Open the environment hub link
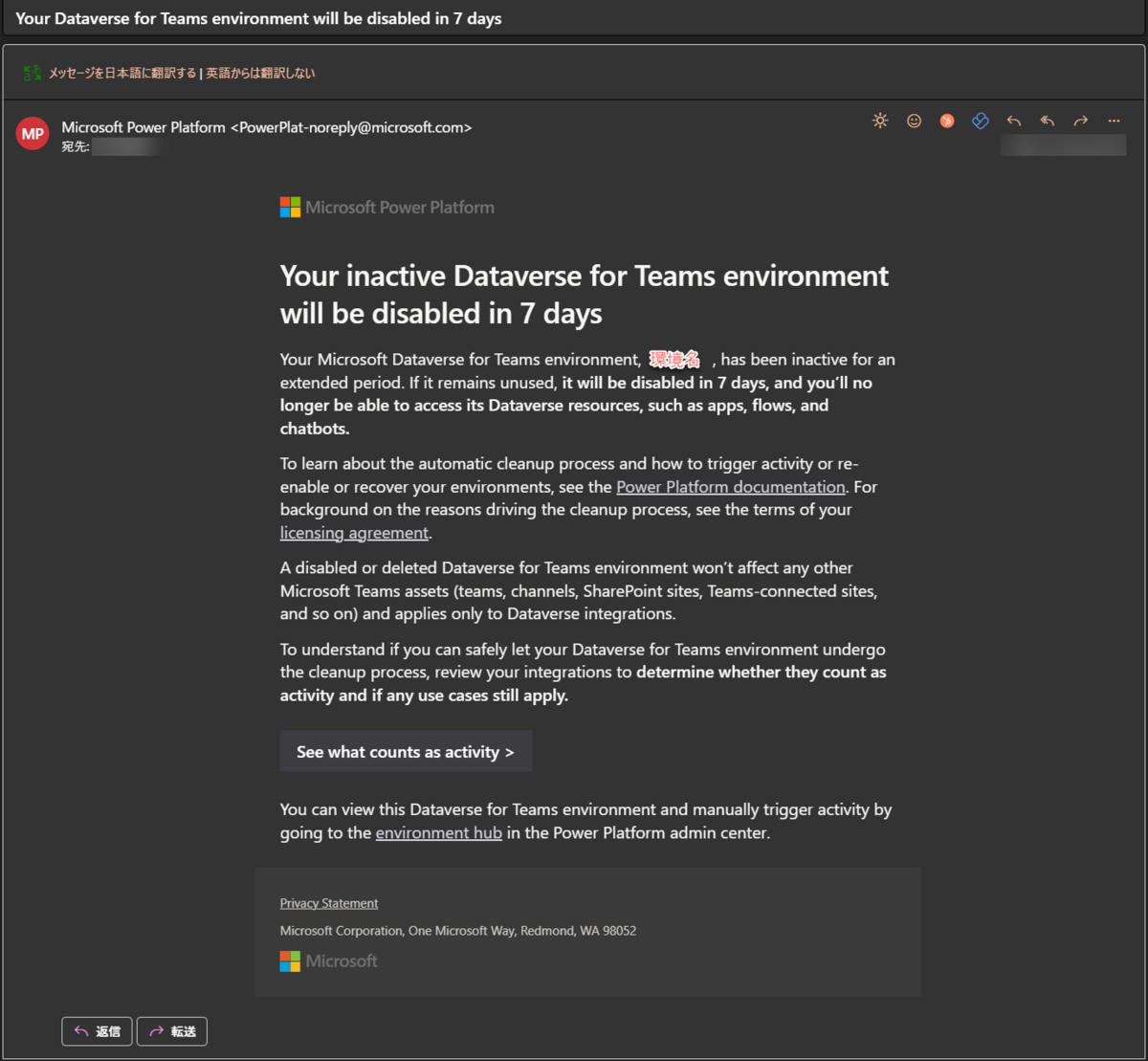Screen dimensions: 1148x1061 click(x=439, y=833)
